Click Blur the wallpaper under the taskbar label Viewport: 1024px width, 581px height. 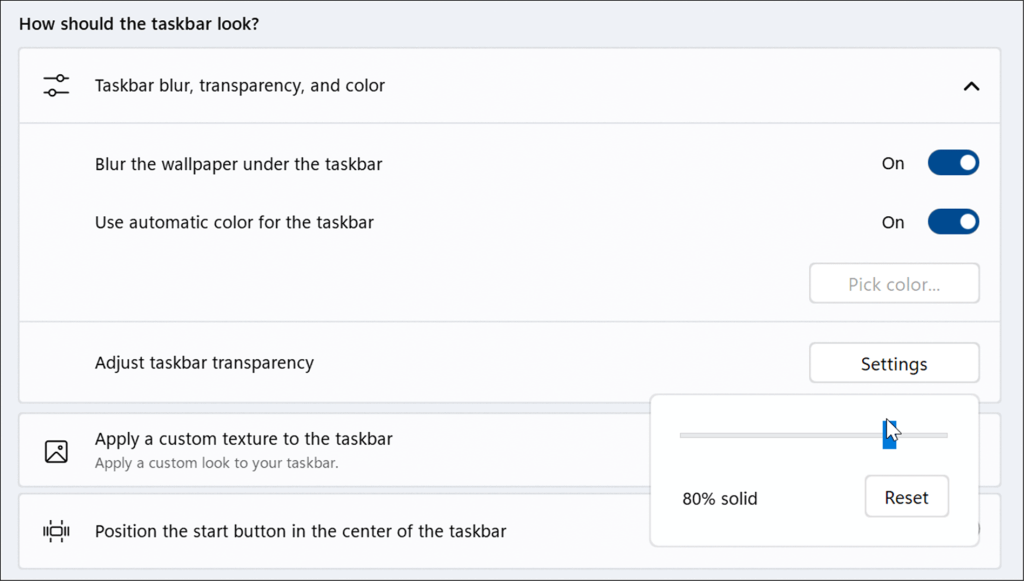(x=238, y=163)
